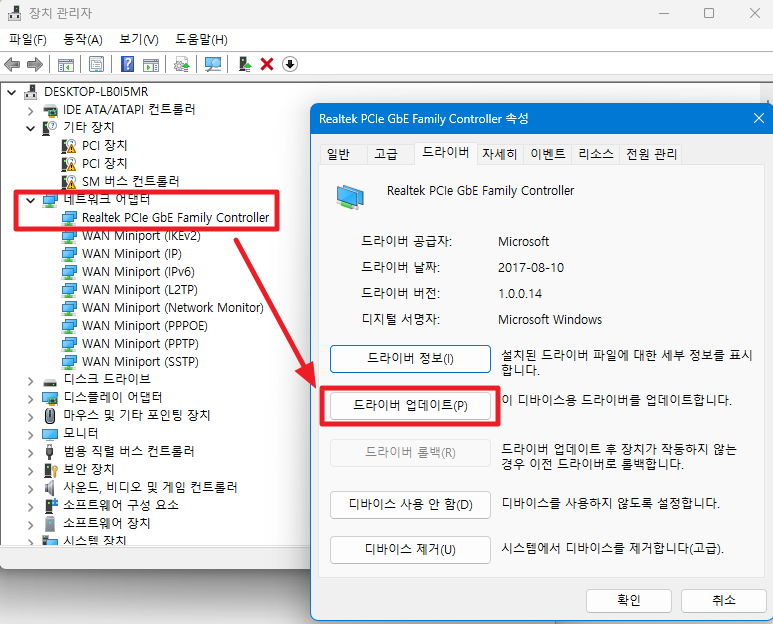Expand the 디스크 드라이브 node
Viewport: 773px width, 624px height.
pyautogui.click(x=31, y=381)
